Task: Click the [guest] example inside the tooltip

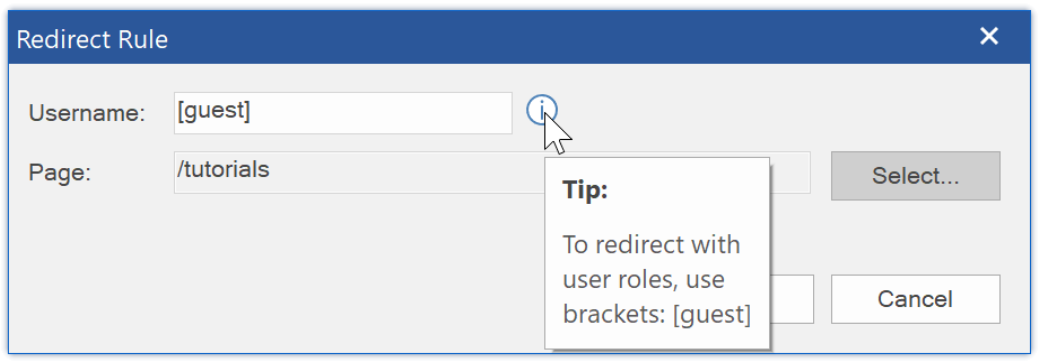Action: tap(712, 315)
